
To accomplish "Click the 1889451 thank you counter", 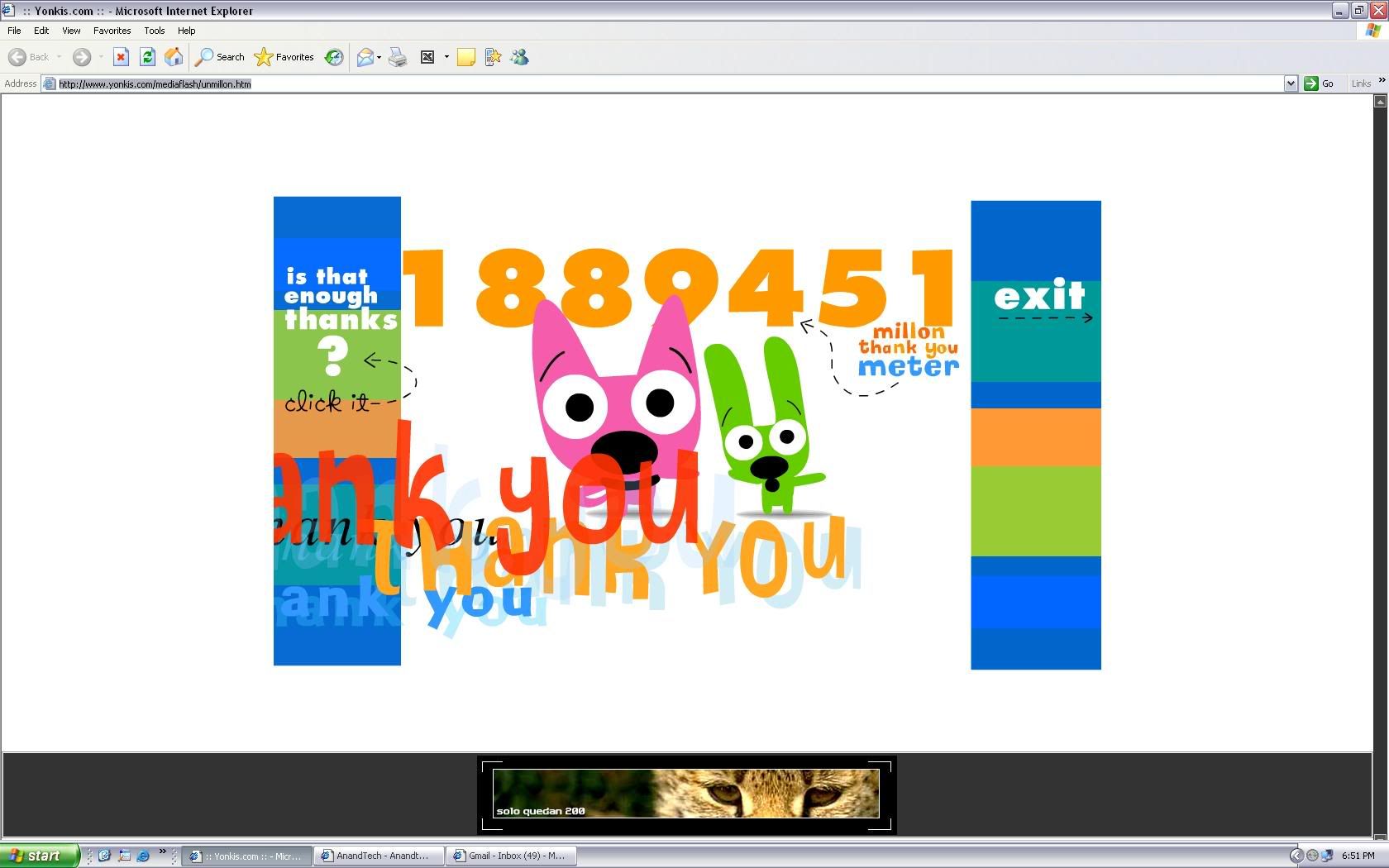I will pyautogui.click(x=678, y=288).
